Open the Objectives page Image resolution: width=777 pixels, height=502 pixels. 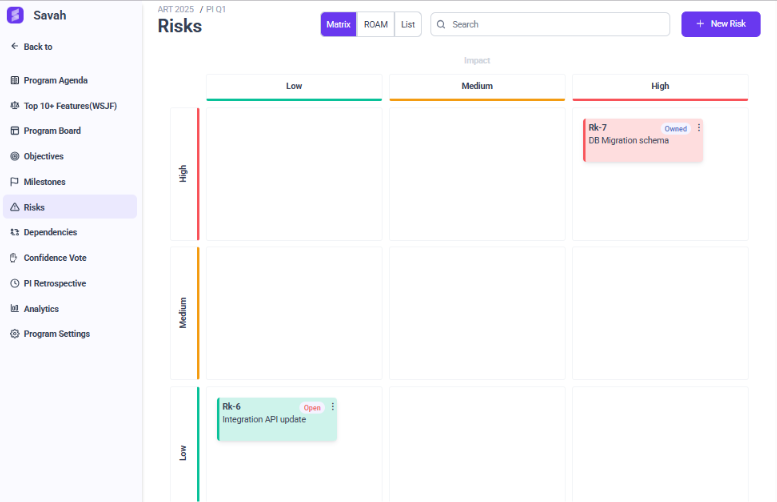point(43,156)
